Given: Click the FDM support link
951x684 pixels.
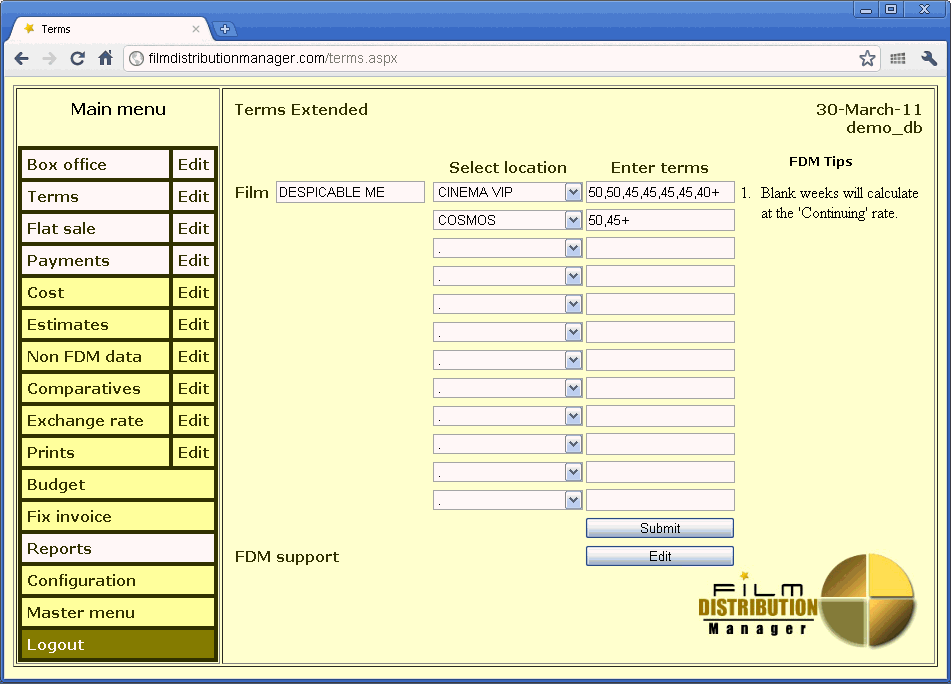Looking at the screenshot, I should (x=287, y=557).
